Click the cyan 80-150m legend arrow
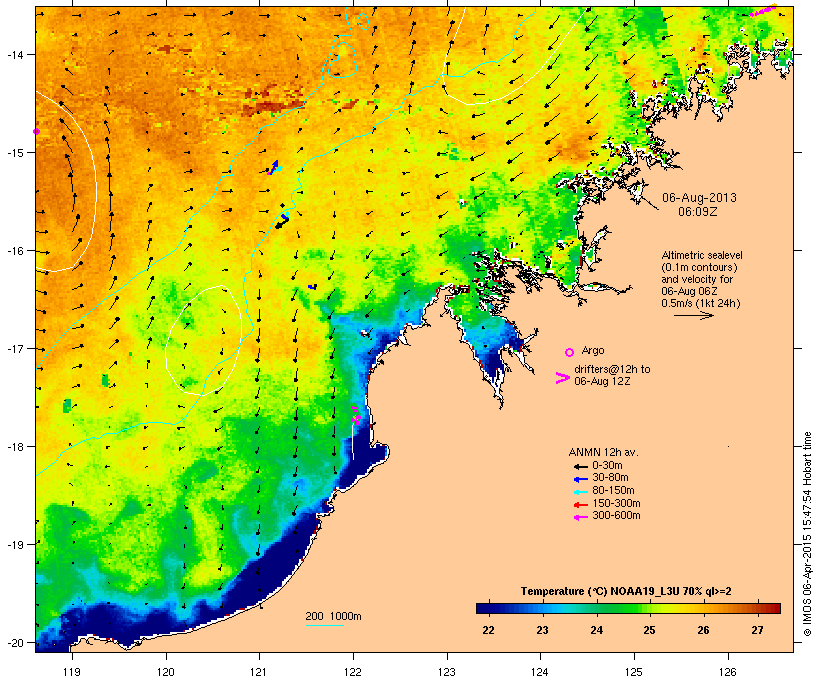The width and height of the screenshot is (820, 680). (x=580, y=492)
